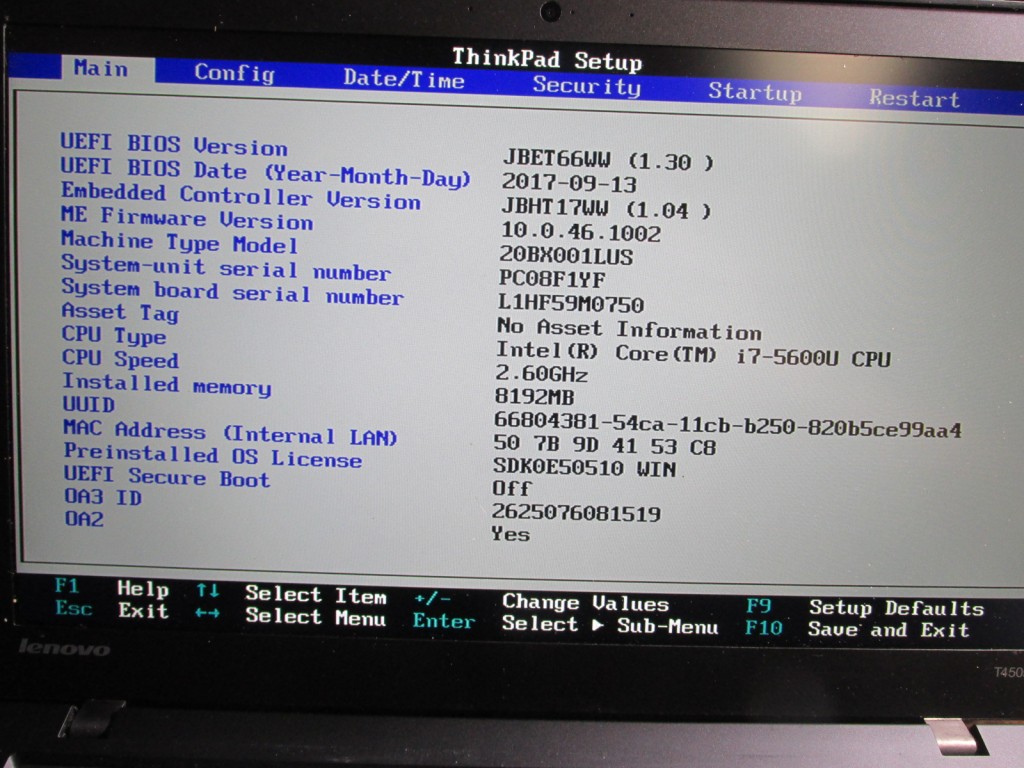The image size is (1024, 768).
Task: Click the up/down arrows key hint
Action: (x=208, y=590)
